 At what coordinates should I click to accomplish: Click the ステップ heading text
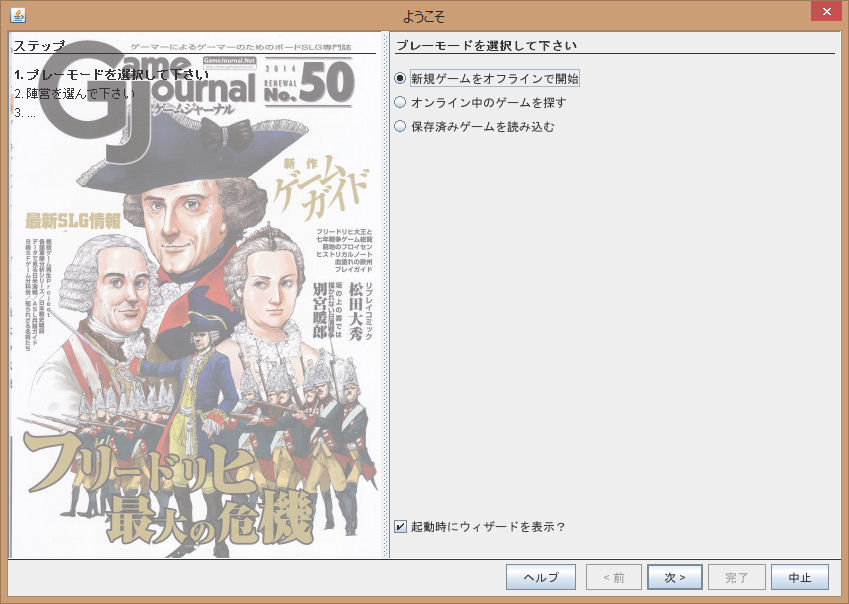pyautogui.click(x=39, y=45)
